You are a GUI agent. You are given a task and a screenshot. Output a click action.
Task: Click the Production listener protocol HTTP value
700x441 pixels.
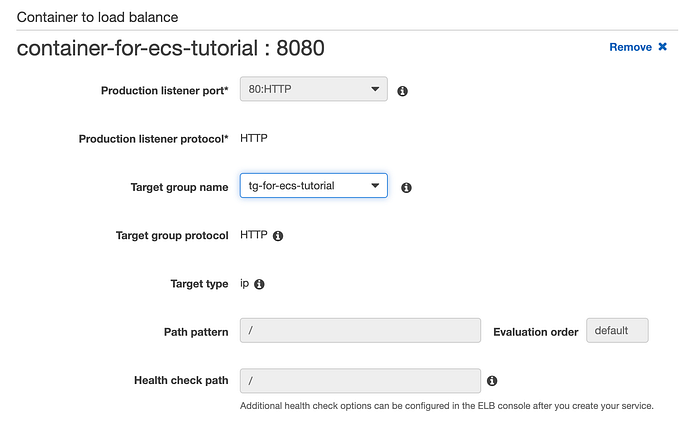(x=254, y=138)
